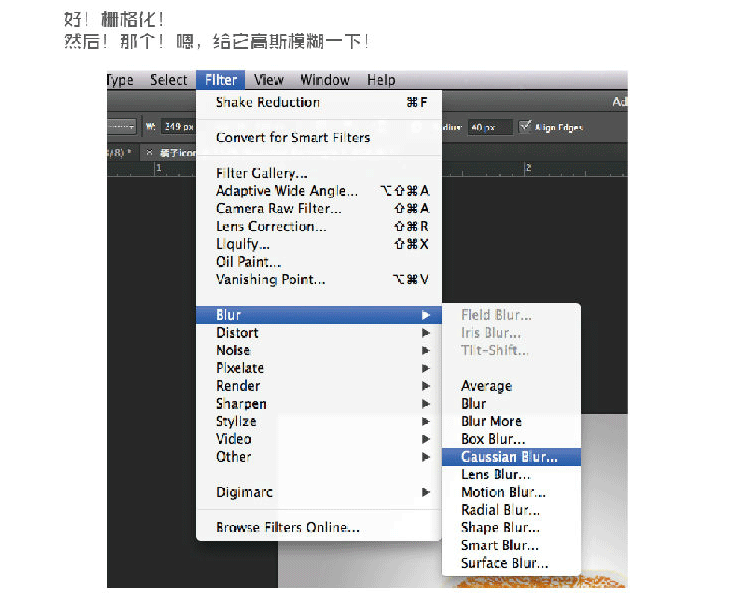Image resolution: width=731 pixels, height=605 pixels.
Task: Open Vanishing Point filter
Action: pos(319,279)
